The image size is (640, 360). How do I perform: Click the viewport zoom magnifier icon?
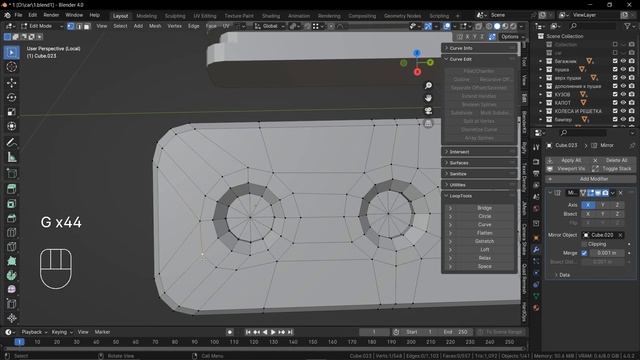tap(428, 85)
